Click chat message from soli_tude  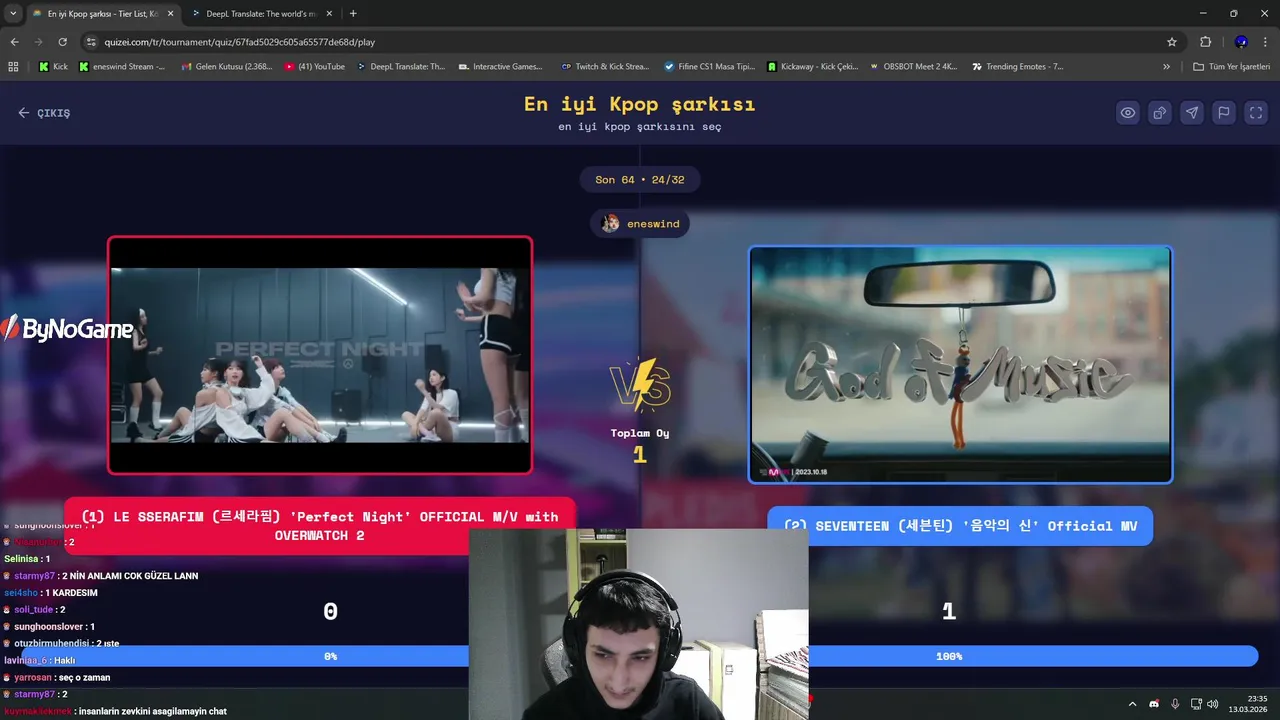35,610
